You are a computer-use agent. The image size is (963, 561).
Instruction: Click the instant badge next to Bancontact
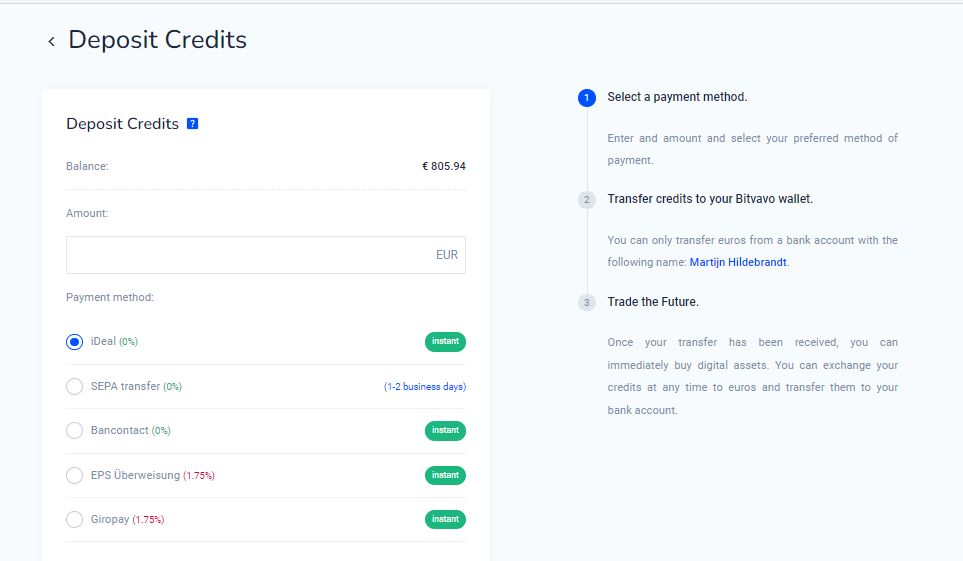(x=445, y=430)
